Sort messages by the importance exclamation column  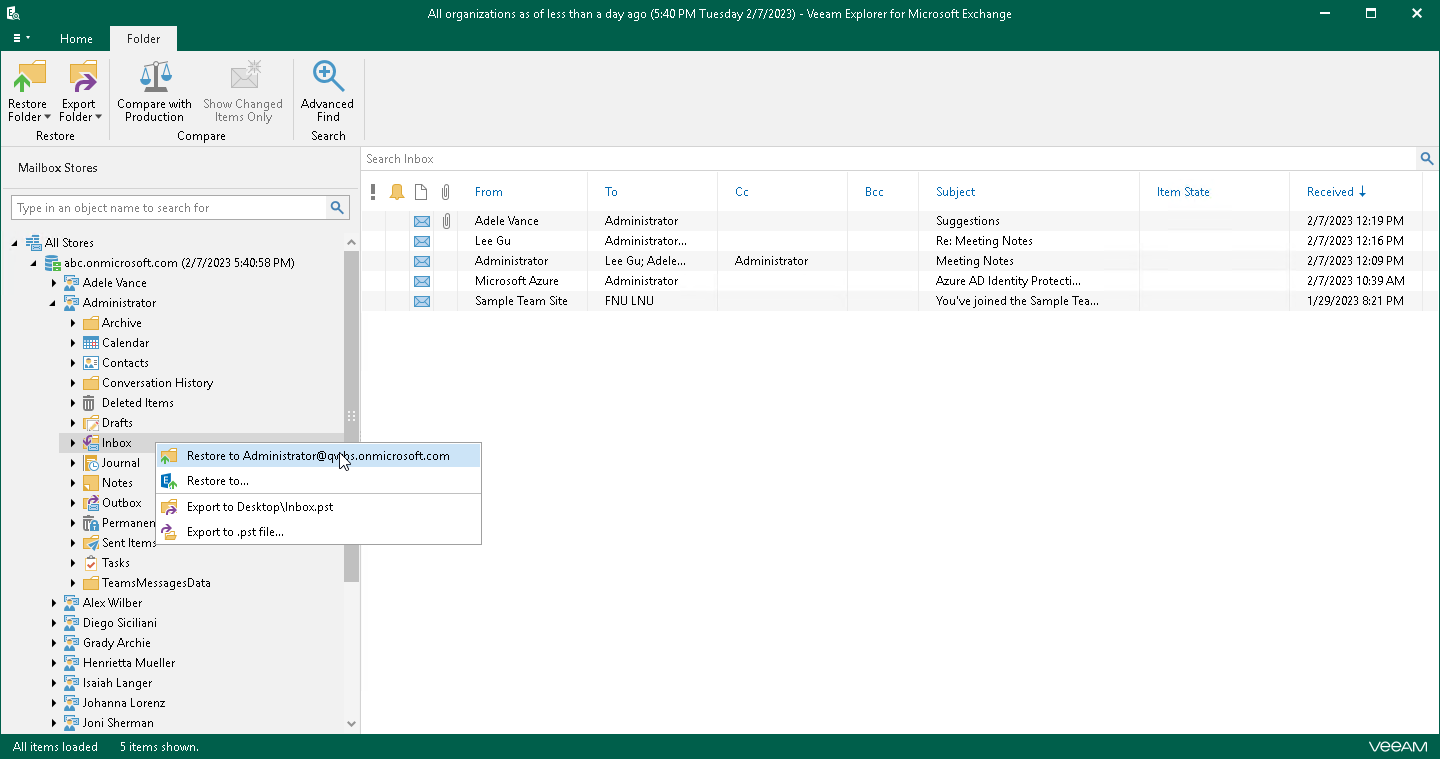click(373, 191)
